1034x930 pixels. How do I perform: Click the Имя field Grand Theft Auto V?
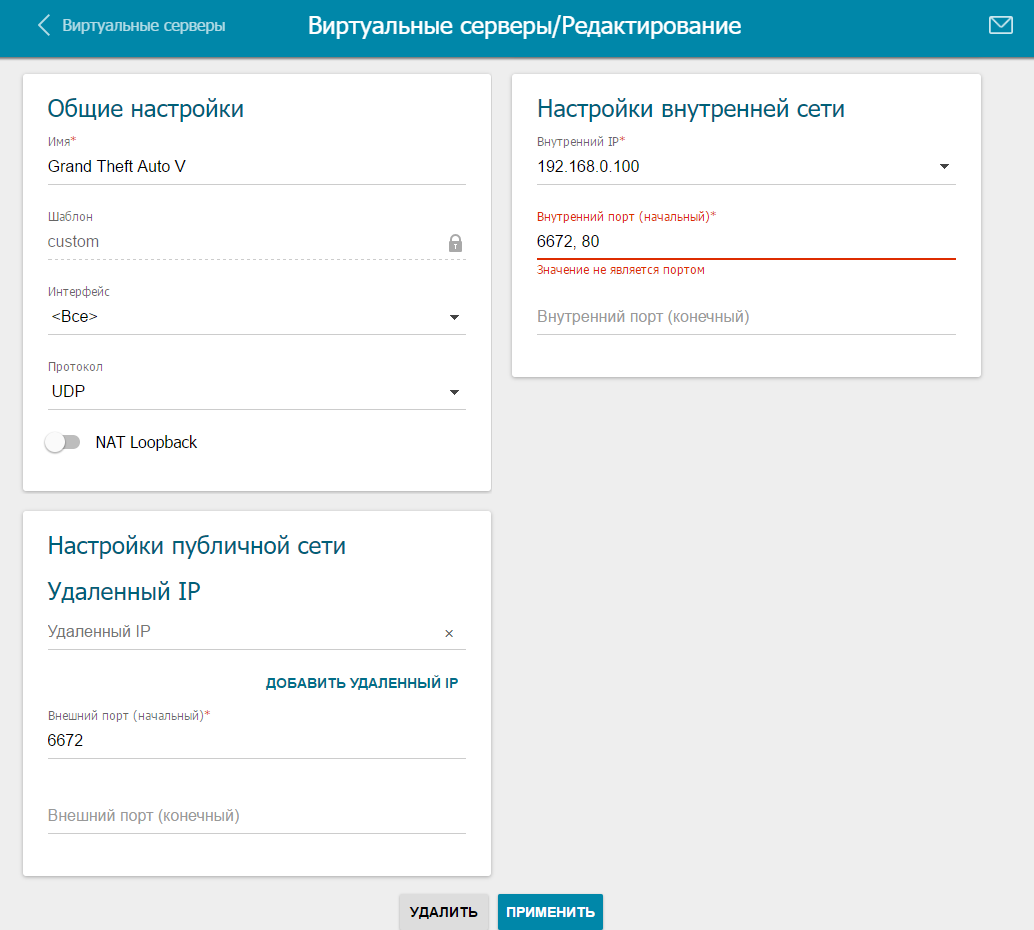(x=257, y=166)
